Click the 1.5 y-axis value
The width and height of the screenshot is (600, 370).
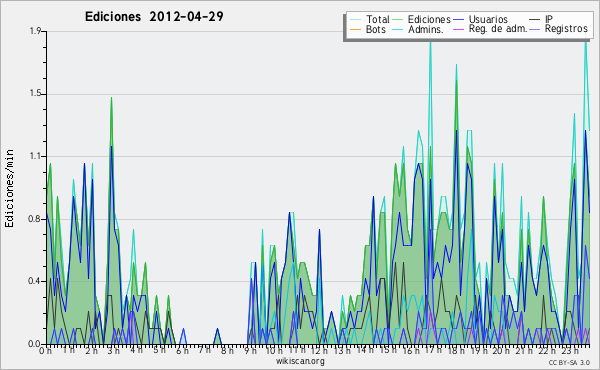tap(35, 94)
